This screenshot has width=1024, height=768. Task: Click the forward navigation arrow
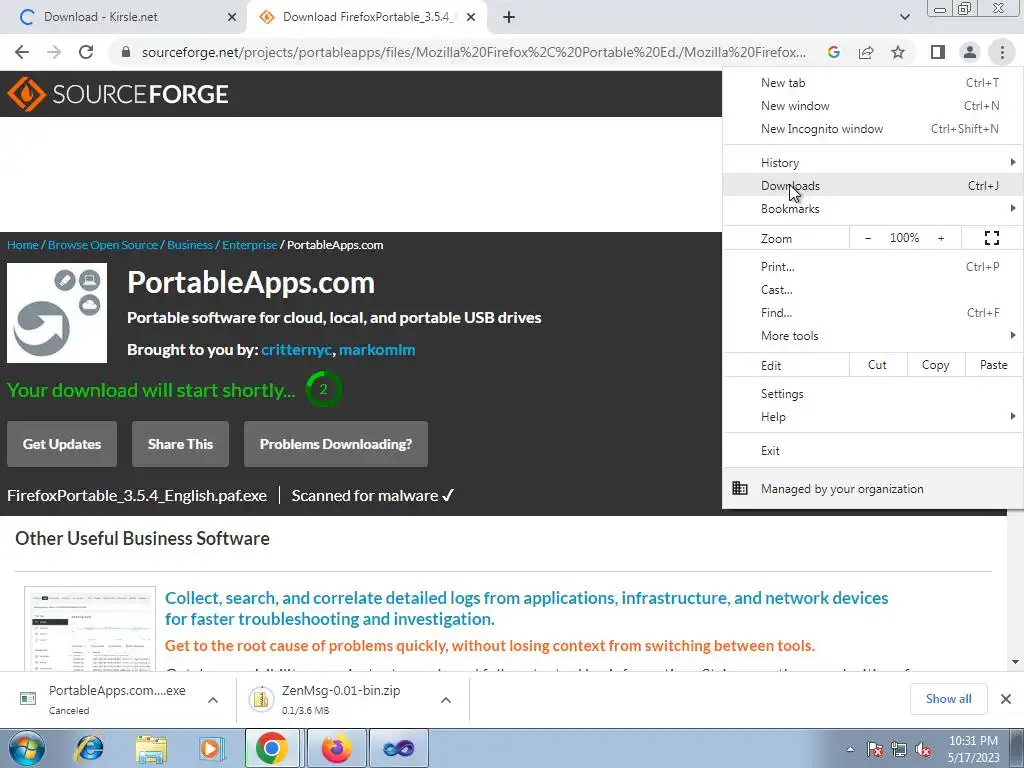[x=54, y=52]
